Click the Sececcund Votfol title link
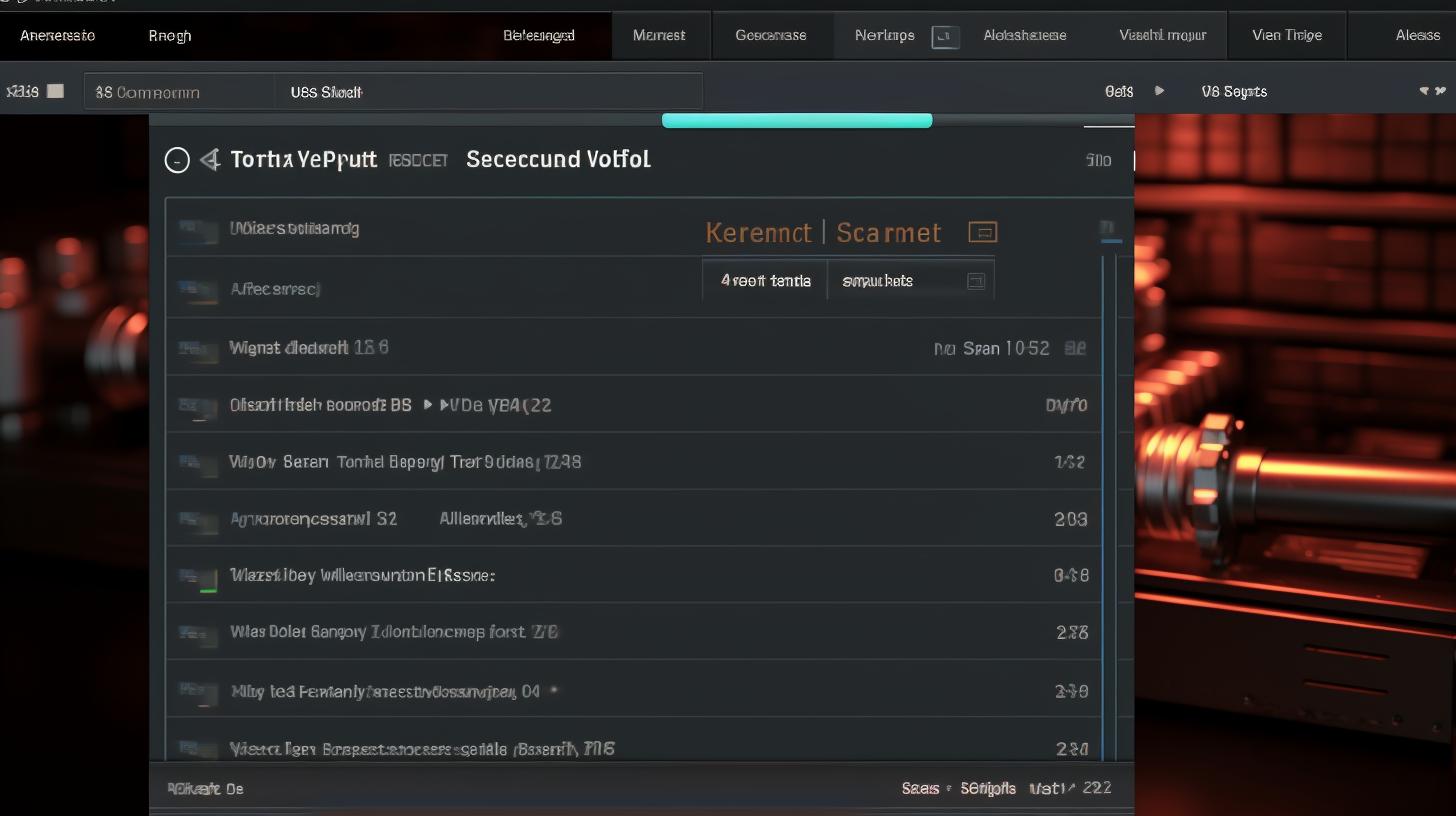The image size is (1456, 816). click(558, 159)
